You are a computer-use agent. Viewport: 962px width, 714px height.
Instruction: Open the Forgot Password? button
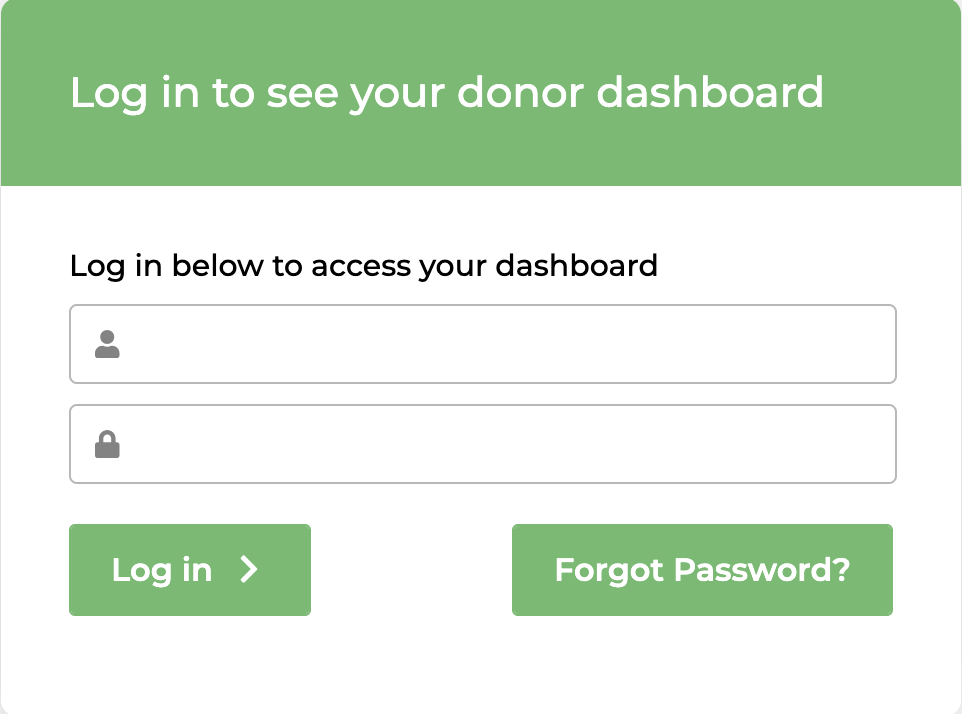coord(702,570)
